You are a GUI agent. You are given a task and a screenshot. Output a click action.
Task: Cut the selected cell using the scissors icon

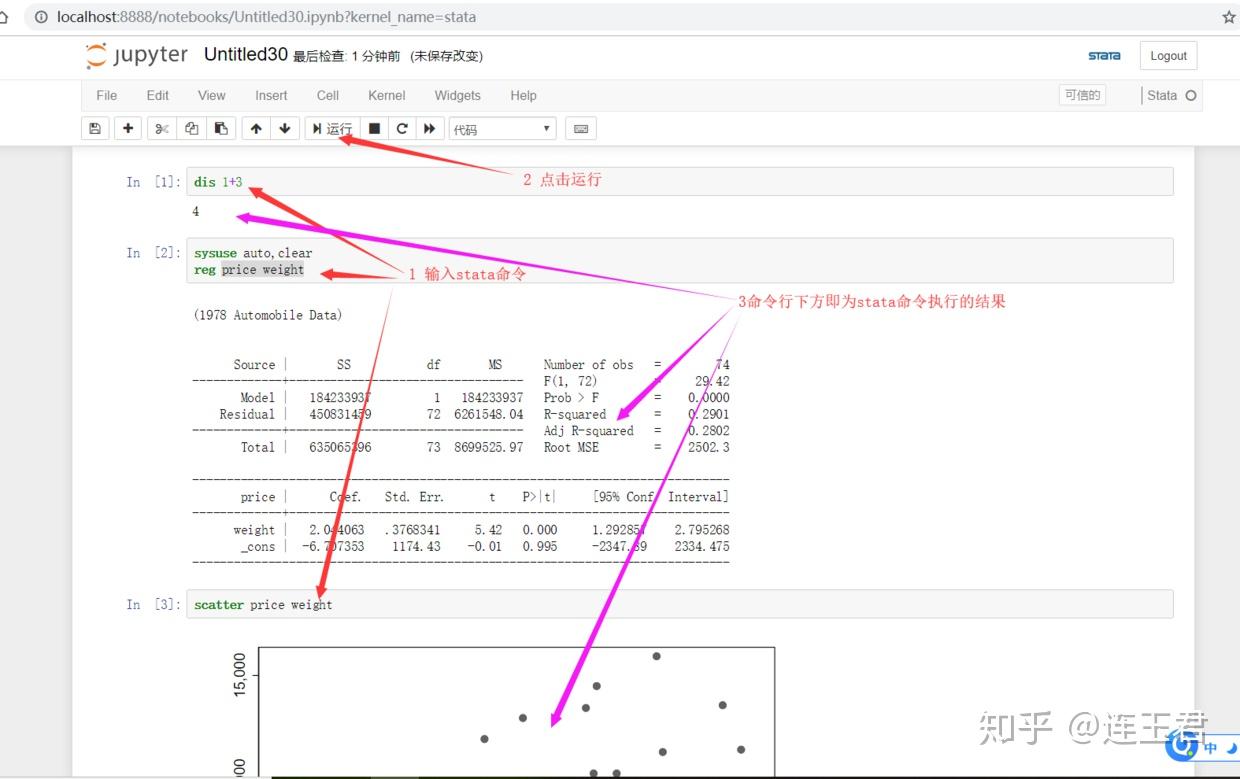(161, 128)
